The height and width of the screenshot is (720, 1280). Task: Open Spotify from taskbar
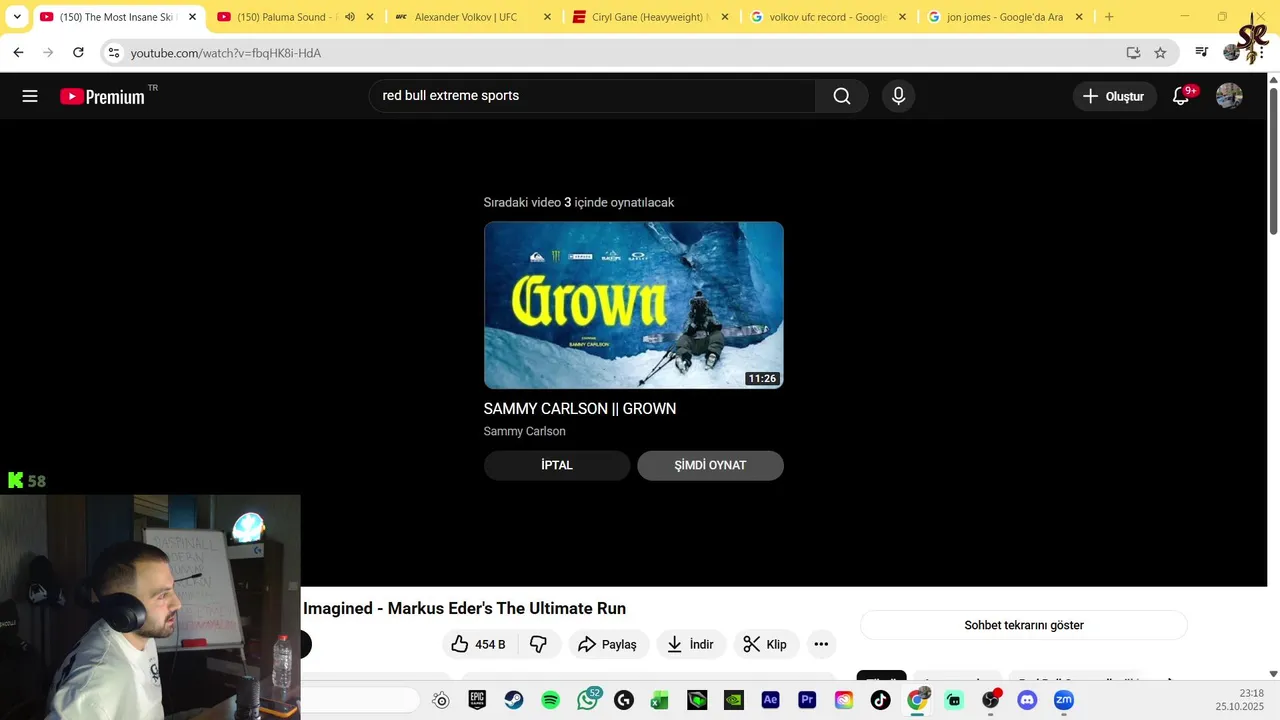coord(550,700)
